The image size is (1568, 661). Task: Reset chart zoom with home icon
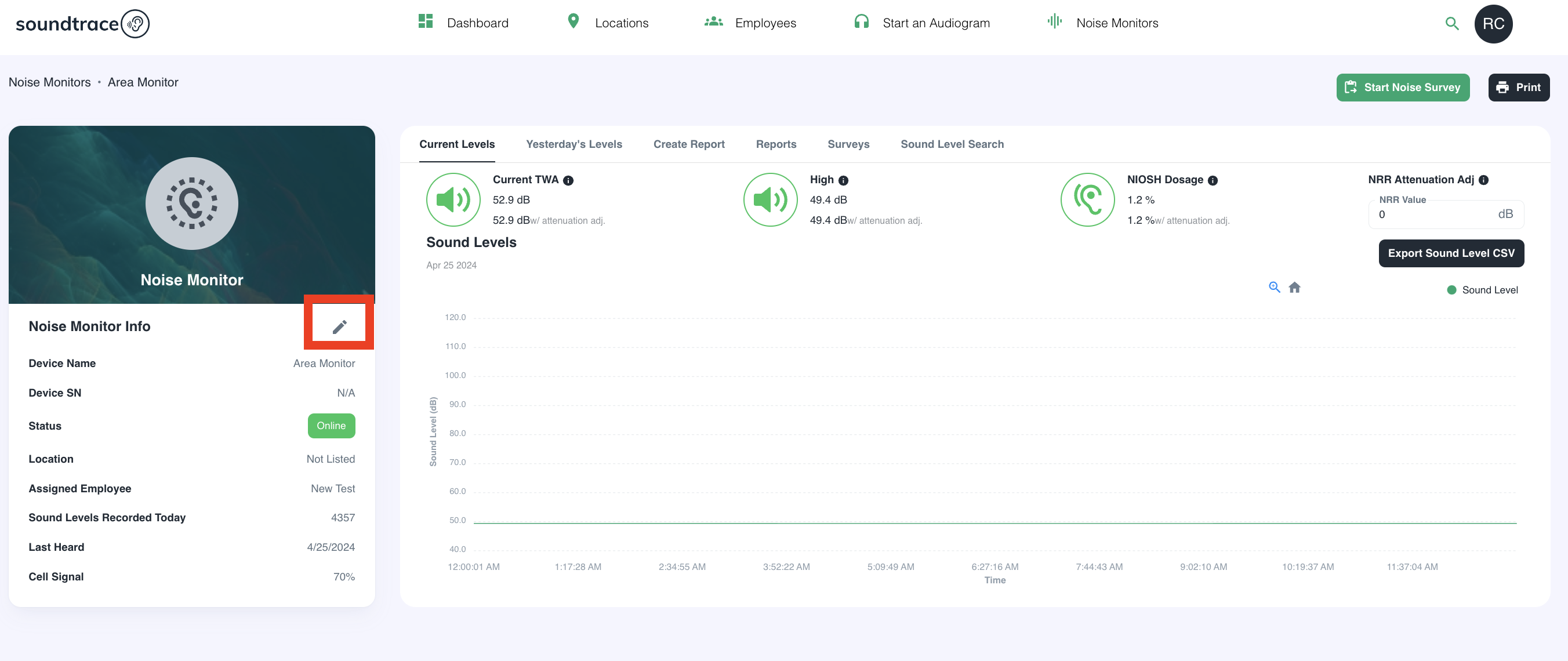(1295, 287)
